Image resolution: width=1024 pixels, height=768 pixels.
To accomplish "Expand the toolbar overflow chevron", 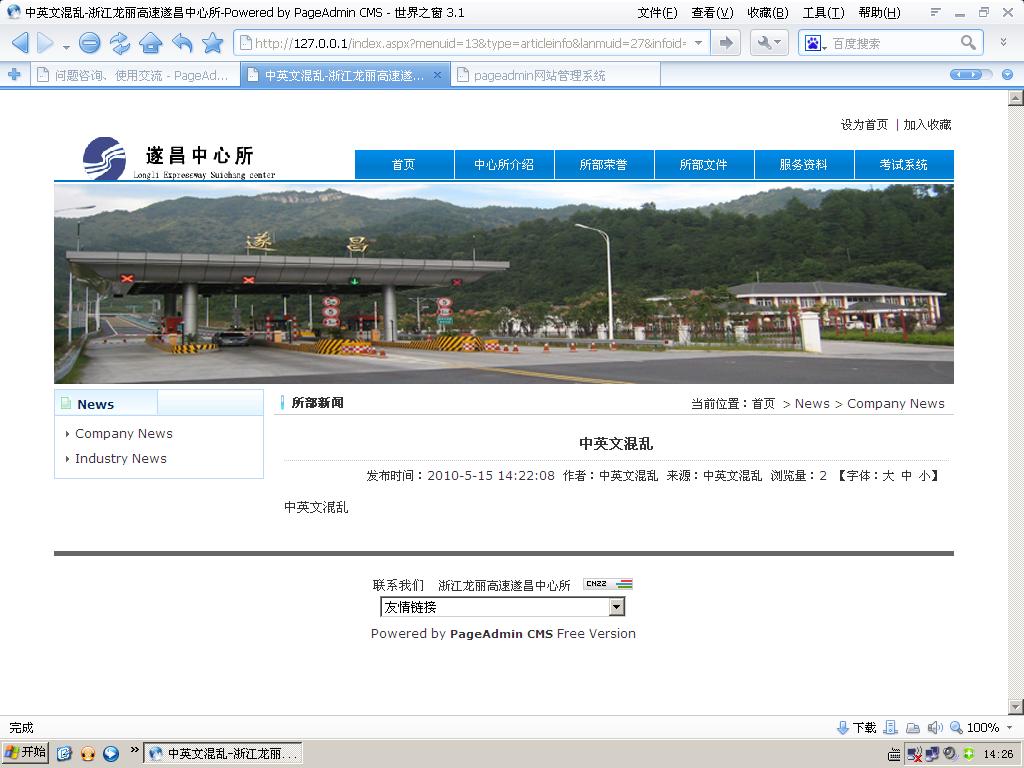I will pyautogui.click(x=1003, y=42).
